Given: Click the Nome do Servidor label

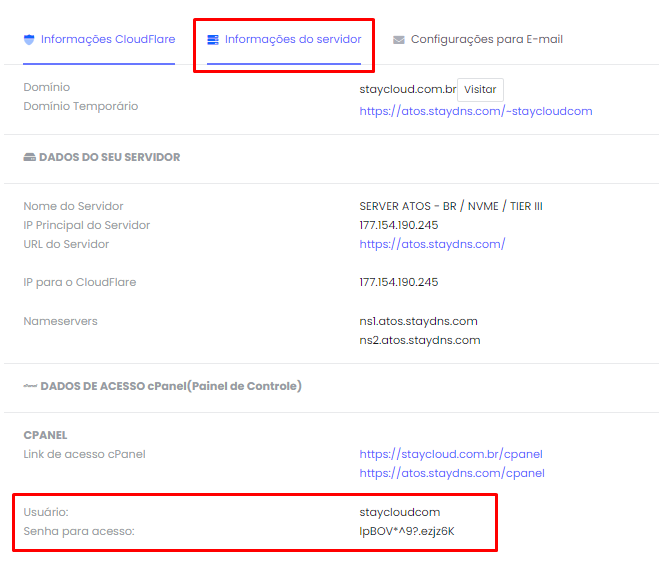Looking at the screenshot, I should coord(73,206).
